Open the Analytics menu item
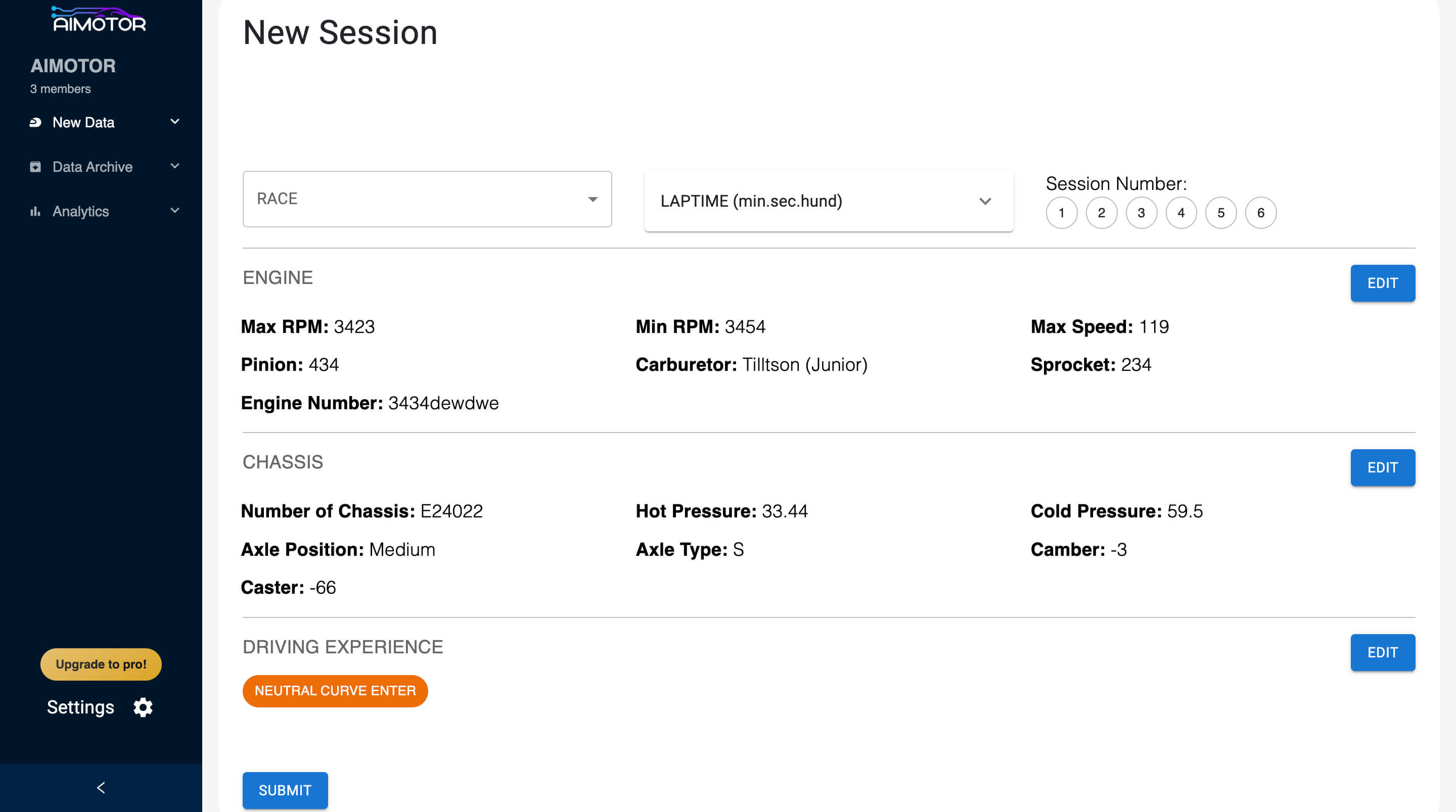Viewport: 1456px width, 812px height. click(x=81, y=211)
